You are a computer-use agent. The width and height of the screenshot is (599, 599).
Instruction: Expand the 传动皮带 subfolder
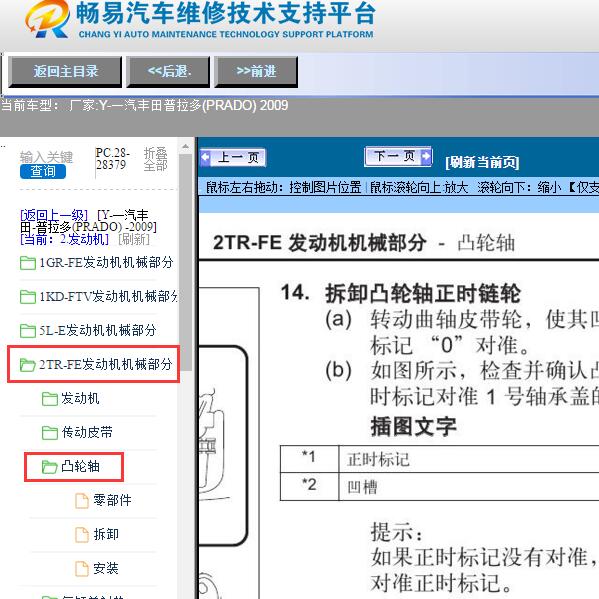coord(87,432)
